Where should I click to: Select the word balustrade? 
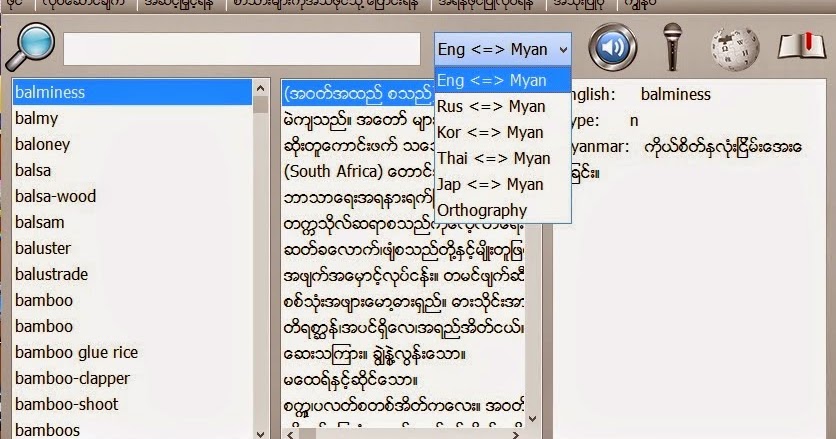click(132, 275)
